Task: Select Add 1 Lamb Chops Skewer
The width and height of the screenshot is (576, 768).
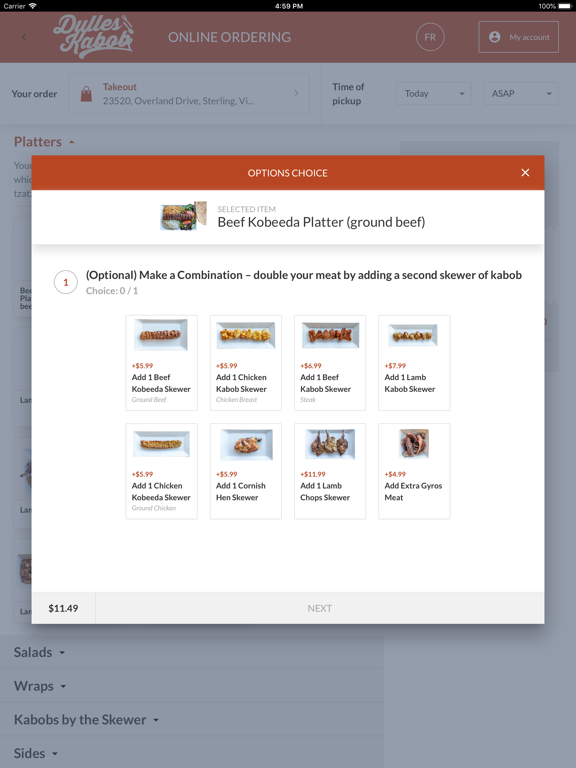Action: (x=330, y=471)
